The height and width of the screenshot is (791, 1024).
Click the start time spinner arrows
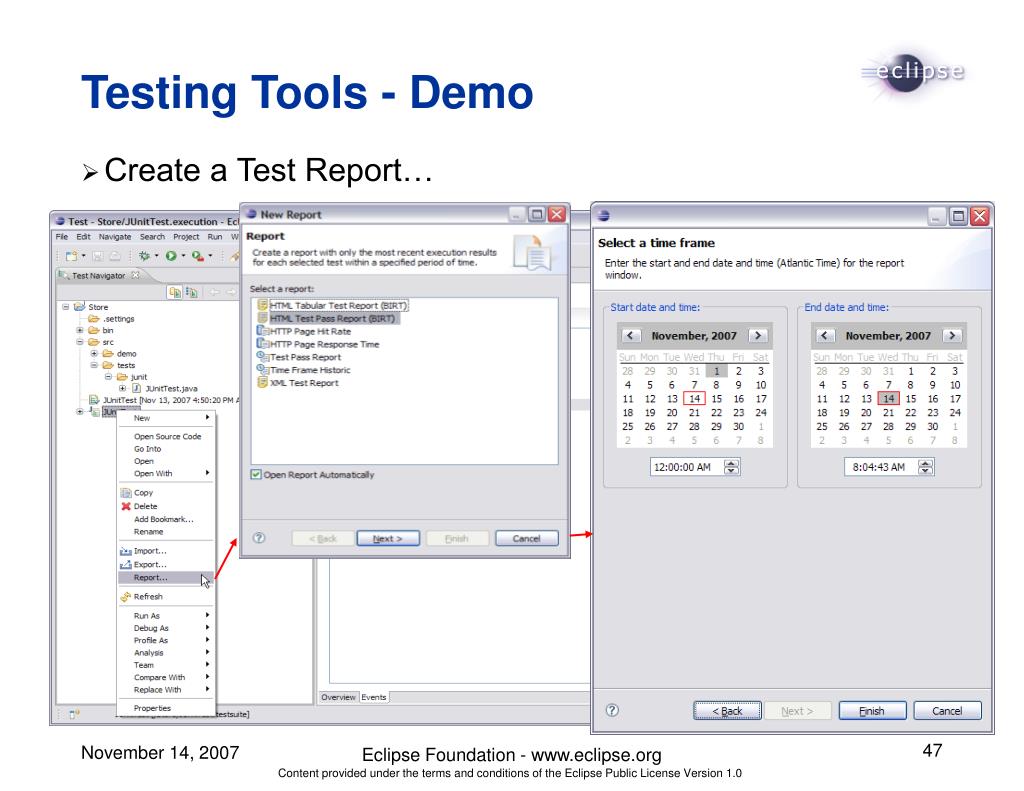click(x=731, y=467)
